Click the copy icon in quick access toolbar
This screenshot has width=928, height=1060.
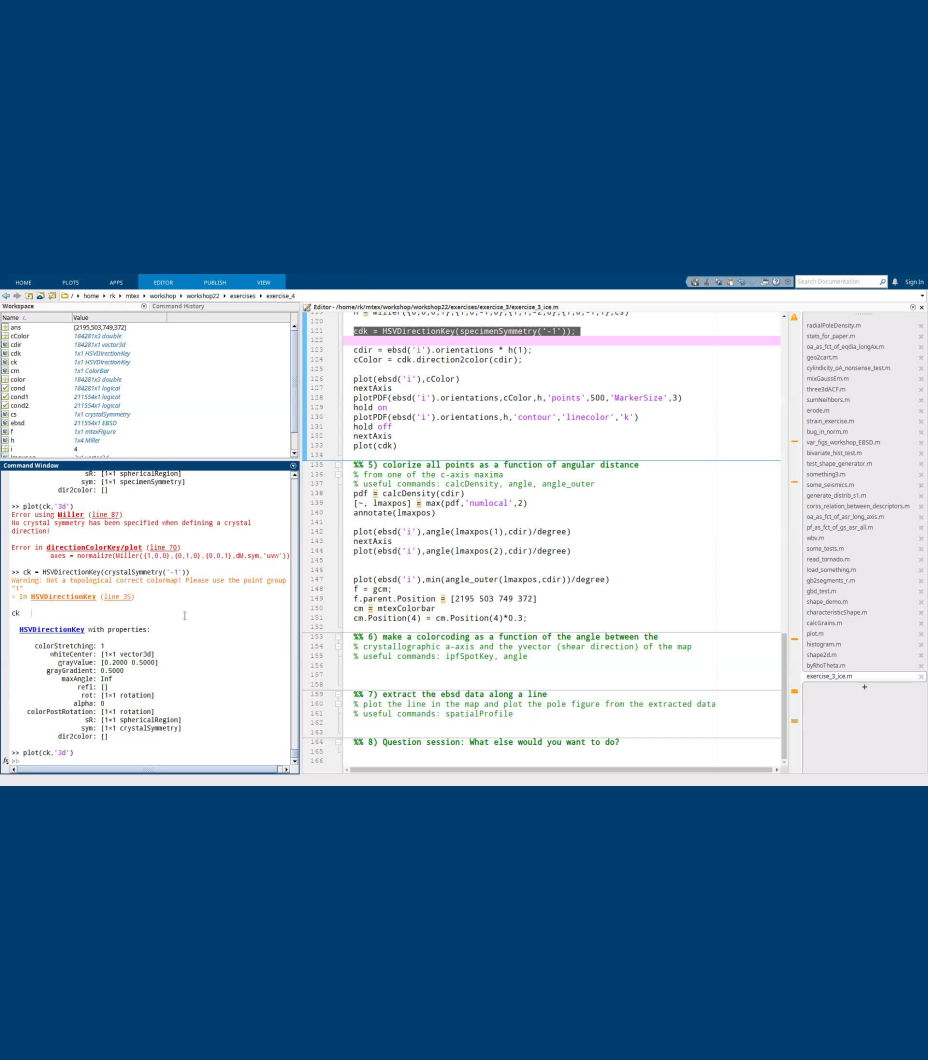[718, 282]
